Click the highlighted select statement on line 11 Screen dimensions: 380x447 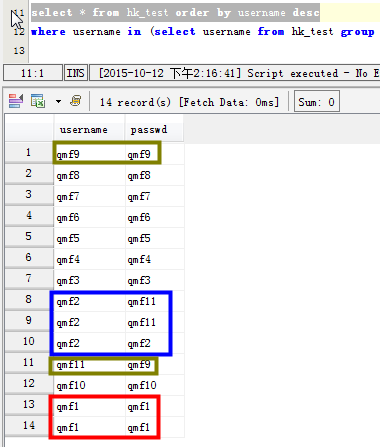pyautogui.click(x=175, y=13)
